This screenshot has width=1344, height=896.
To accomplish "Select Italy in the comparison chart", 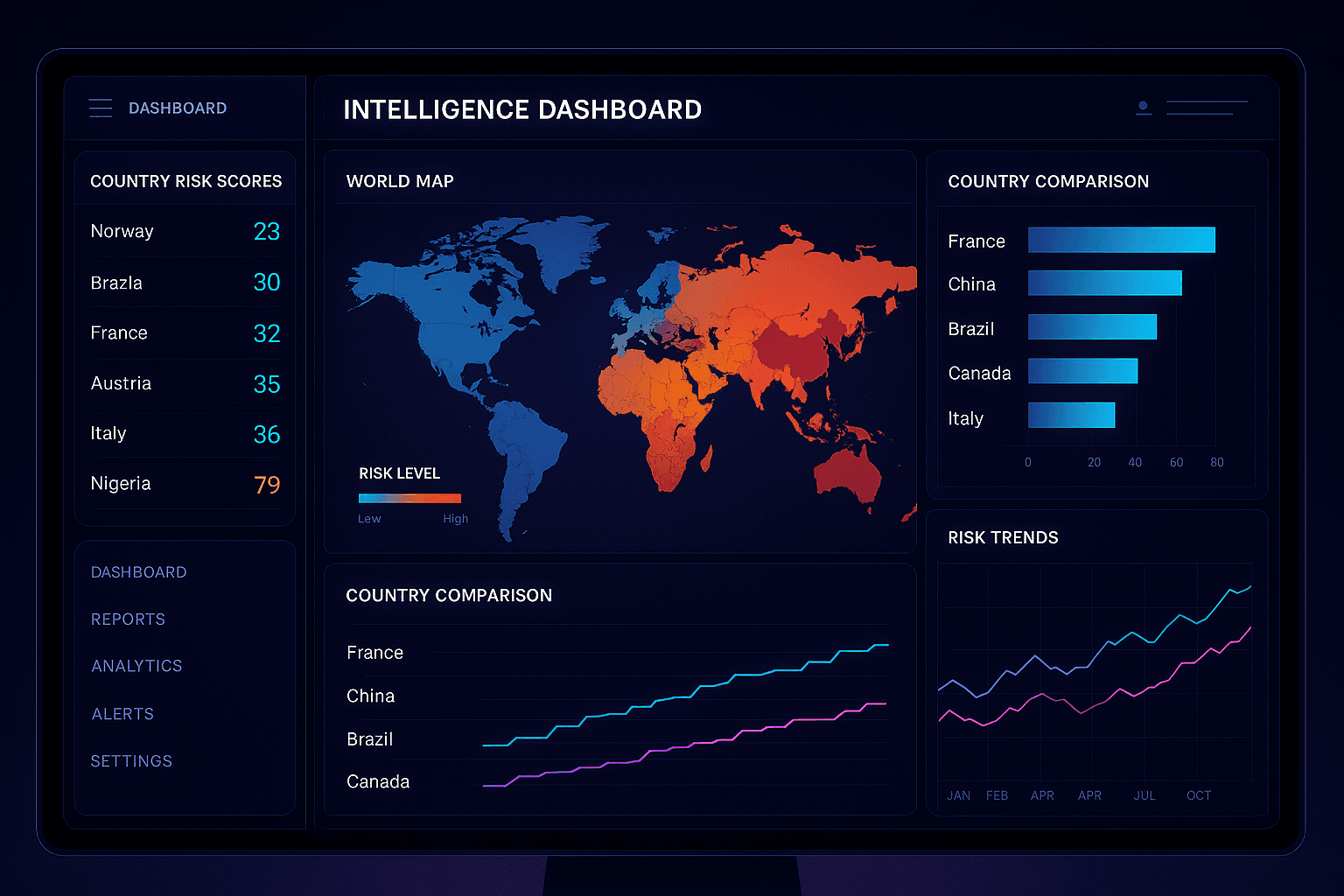I will click(x=1071, y=415).
